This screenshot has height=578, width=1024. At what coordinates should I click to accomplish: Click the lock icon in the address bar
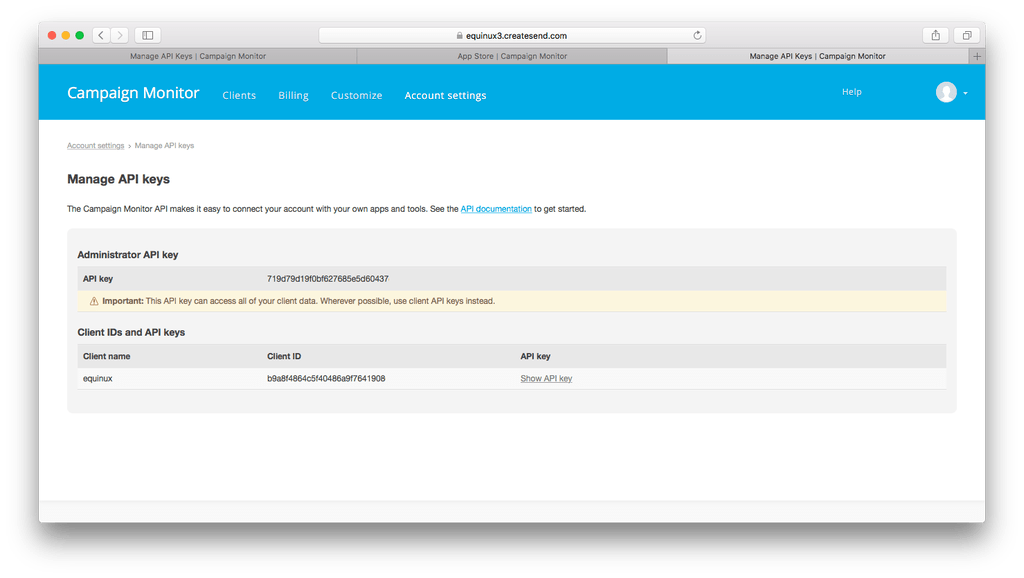pos(460,35)
